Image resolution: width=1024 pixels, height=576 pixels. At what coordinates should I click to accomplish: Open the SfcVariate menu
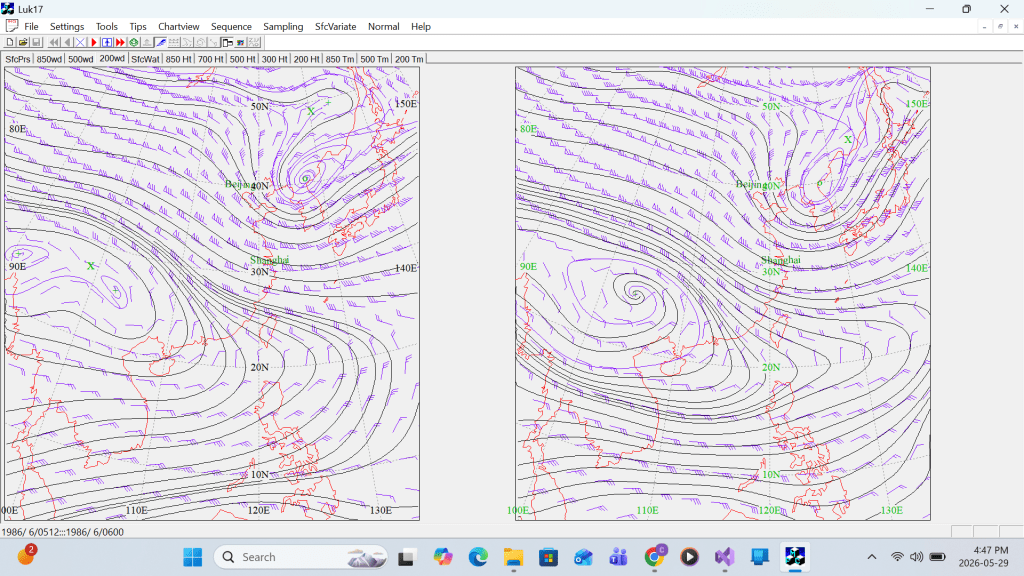click(x=336, y=27)
